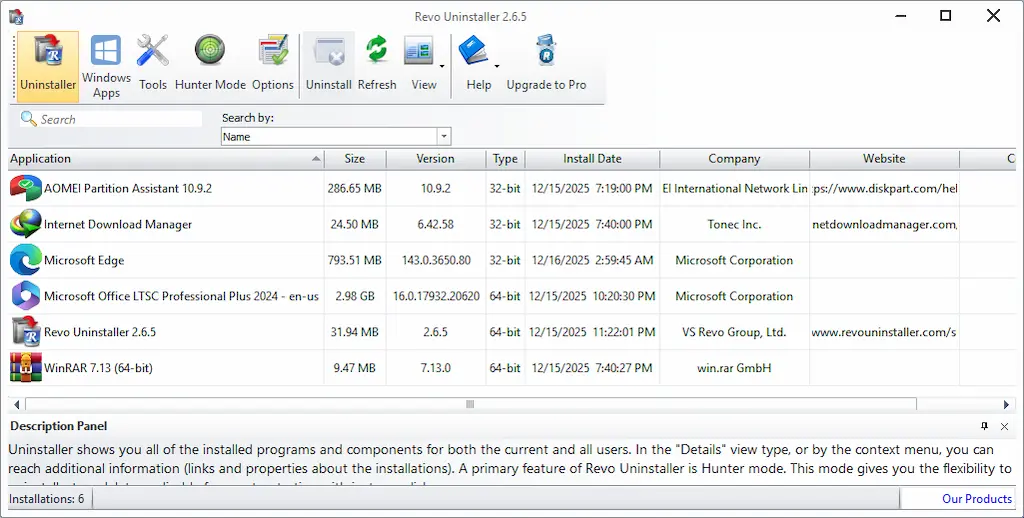Sort by the Version column header
This screenshot has height=518, width=1024.
[436, 159]
